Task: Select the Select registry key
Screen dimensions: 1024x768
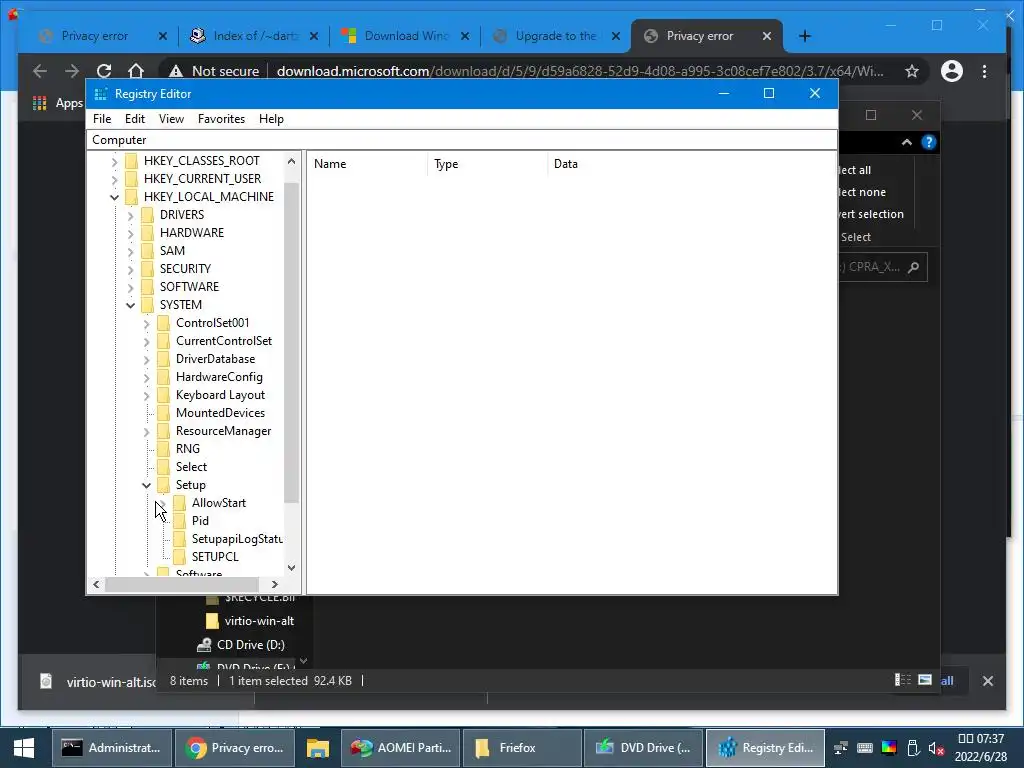Action: click(x=191, y=467)
